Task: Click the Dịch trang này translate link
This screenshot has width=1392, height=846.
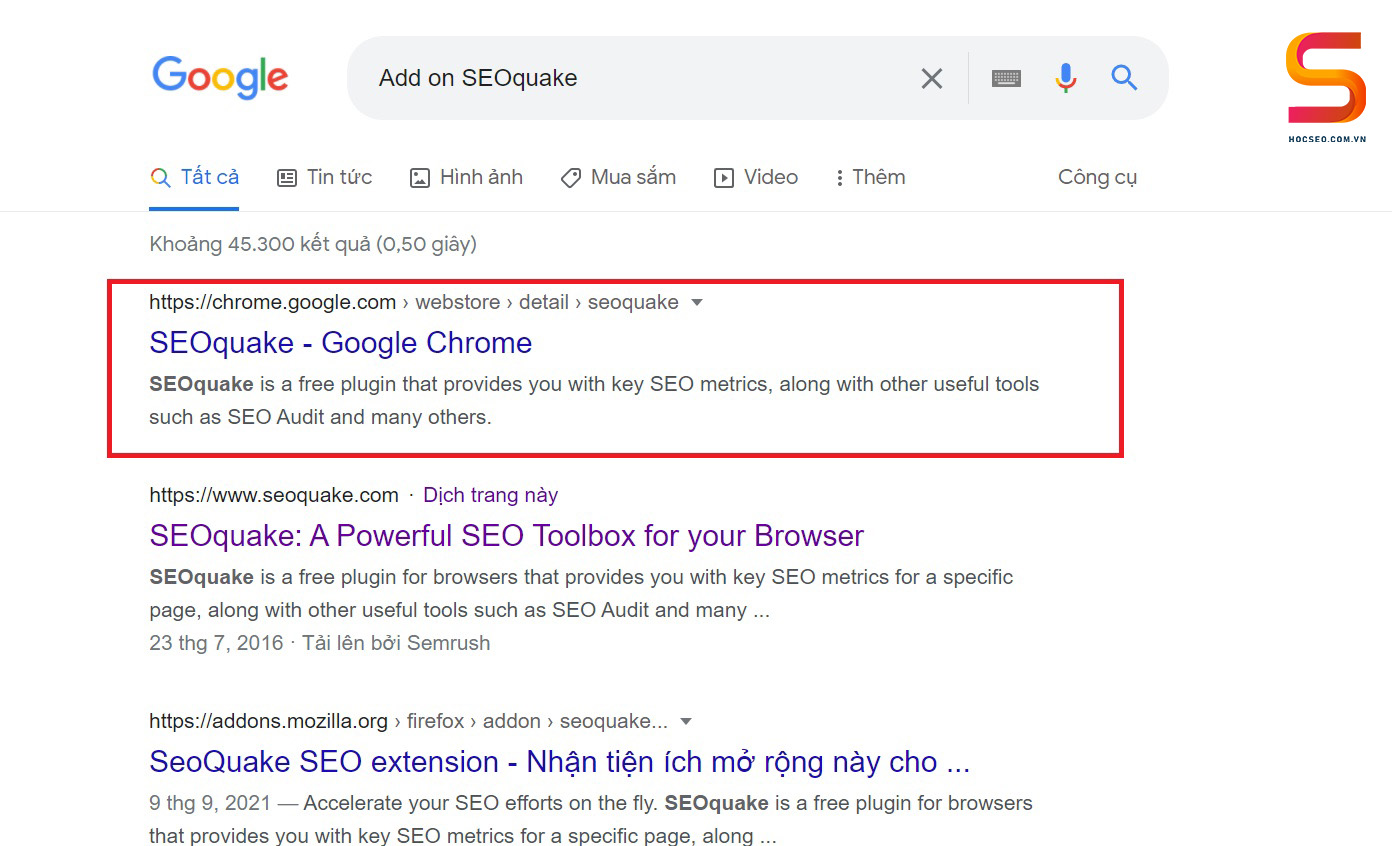Action: tap(490, 495)
